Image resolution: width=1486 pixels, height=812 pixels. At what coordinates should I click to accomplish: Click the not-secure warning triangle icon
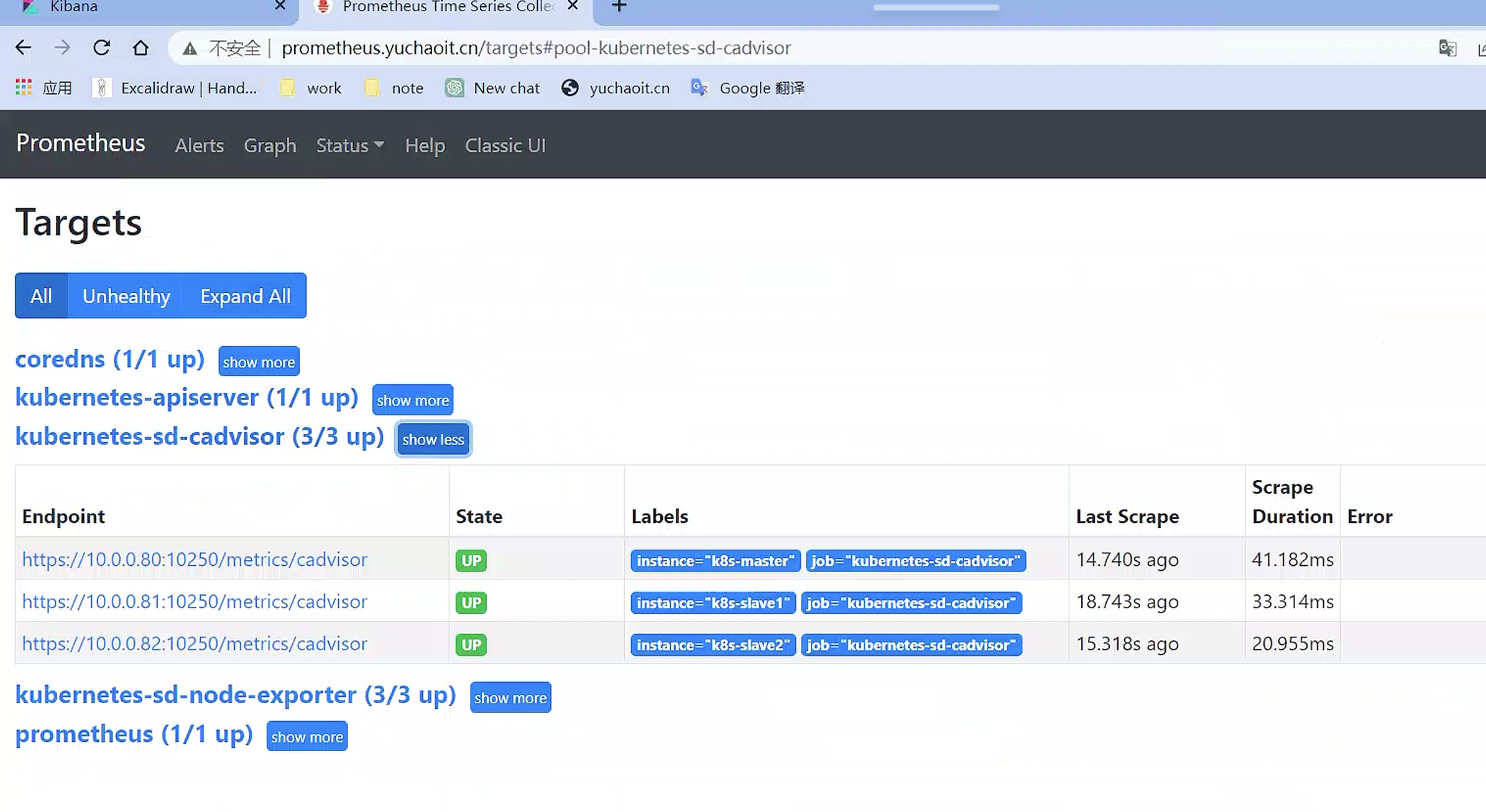[190, 48]
